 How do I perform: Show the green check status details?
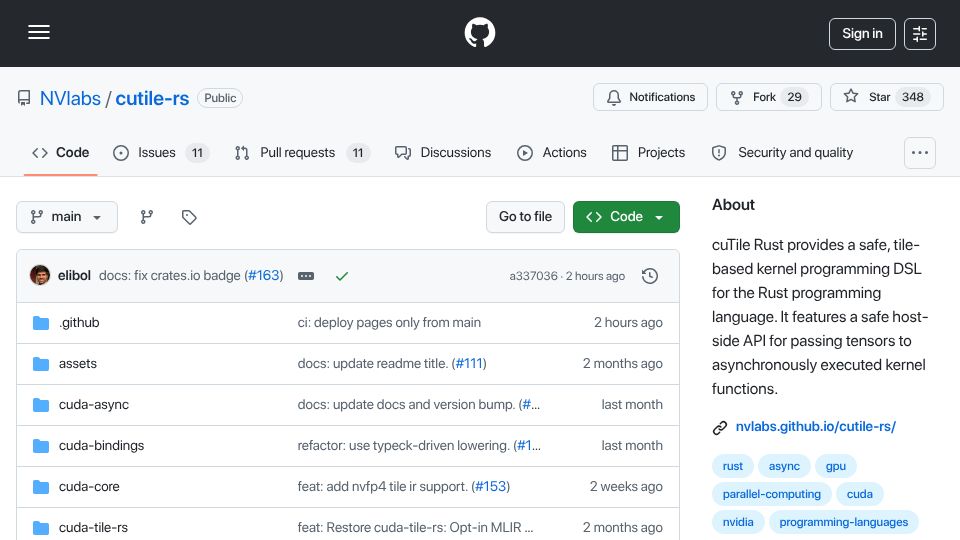point(342,276)
